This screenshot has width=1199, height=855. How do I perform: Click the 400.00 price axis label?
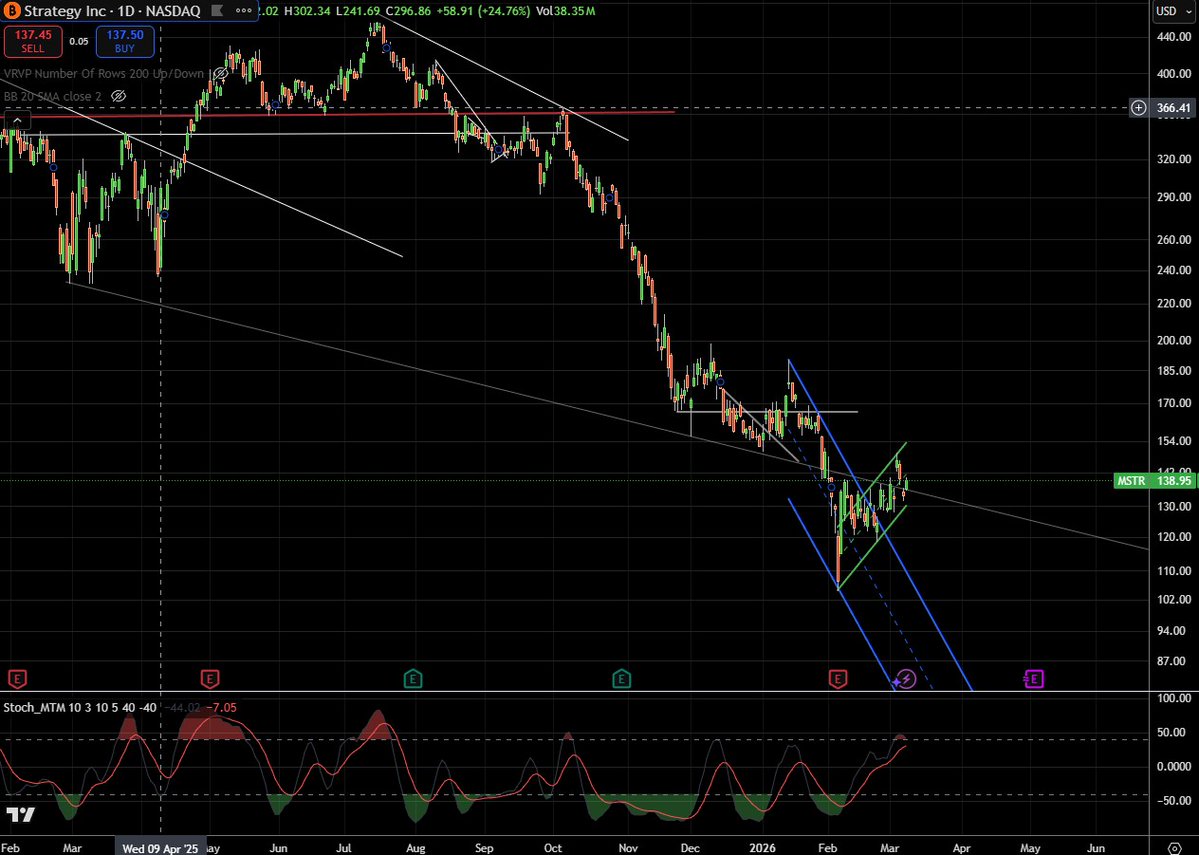pyautogui.click(x=1174, y=74)
